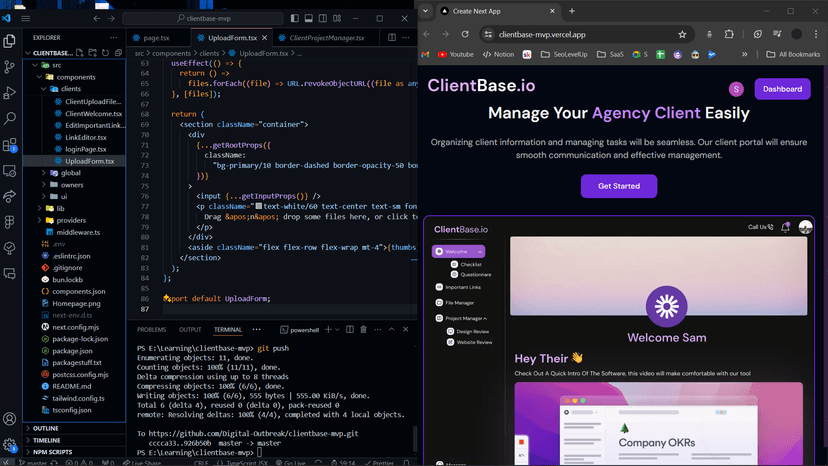Create new folder in Explorer header
The image size is (828, 466).
(92, 53)
